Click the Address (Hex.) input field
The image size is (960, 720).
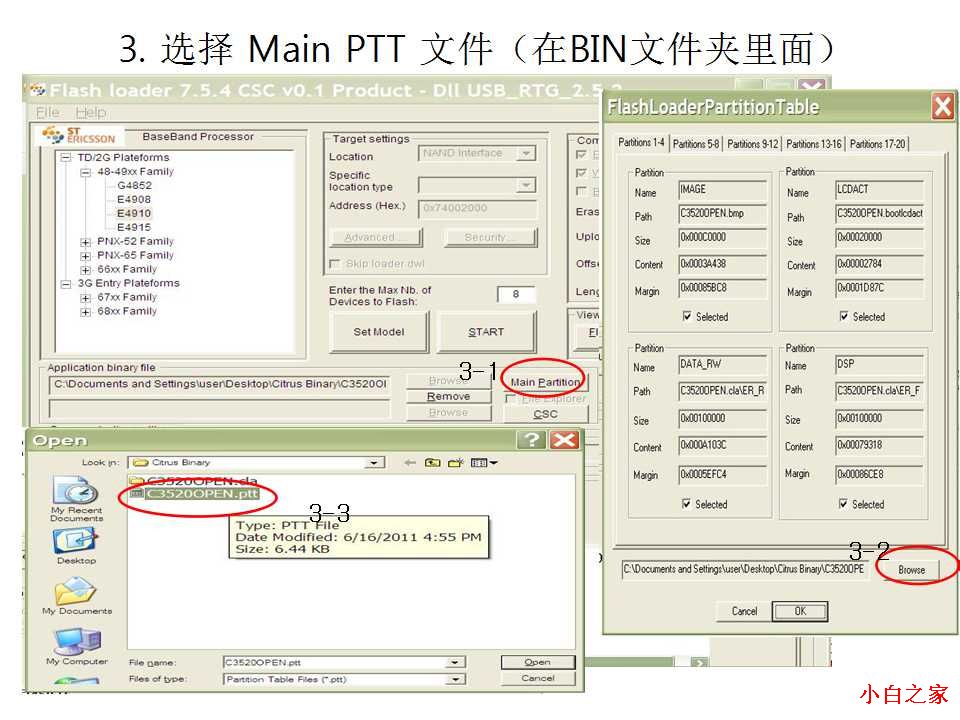tap(477, 208)
